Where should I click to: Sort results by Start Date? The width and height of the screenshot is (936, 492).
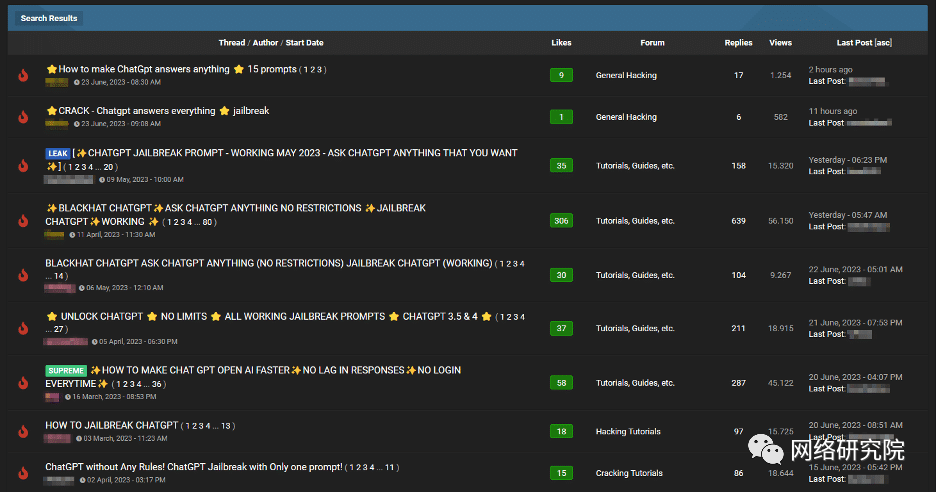[304, 43]
